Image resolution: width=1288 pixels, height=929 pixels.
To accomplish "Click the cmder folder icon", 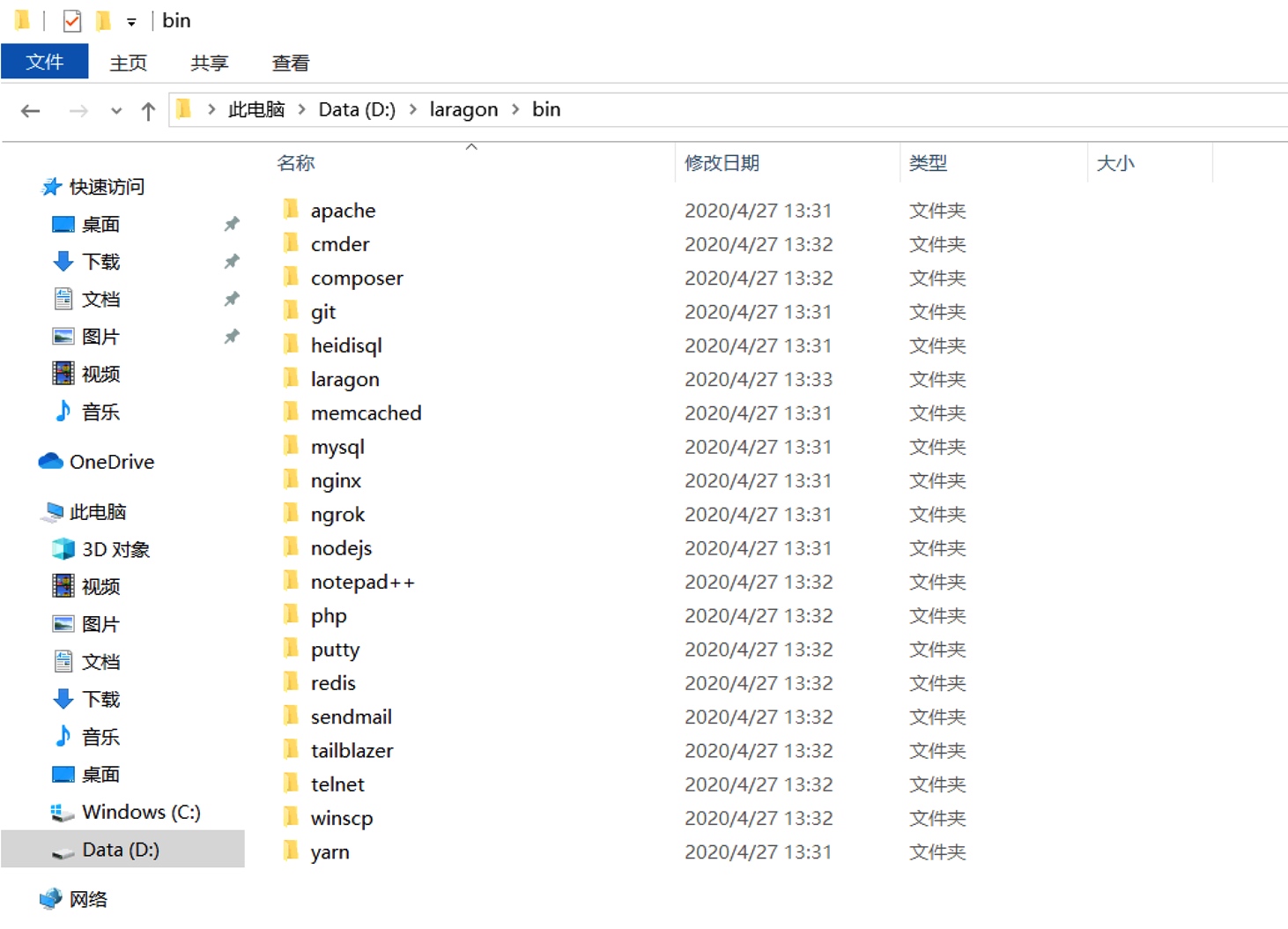I will click(x=292, y=242).
